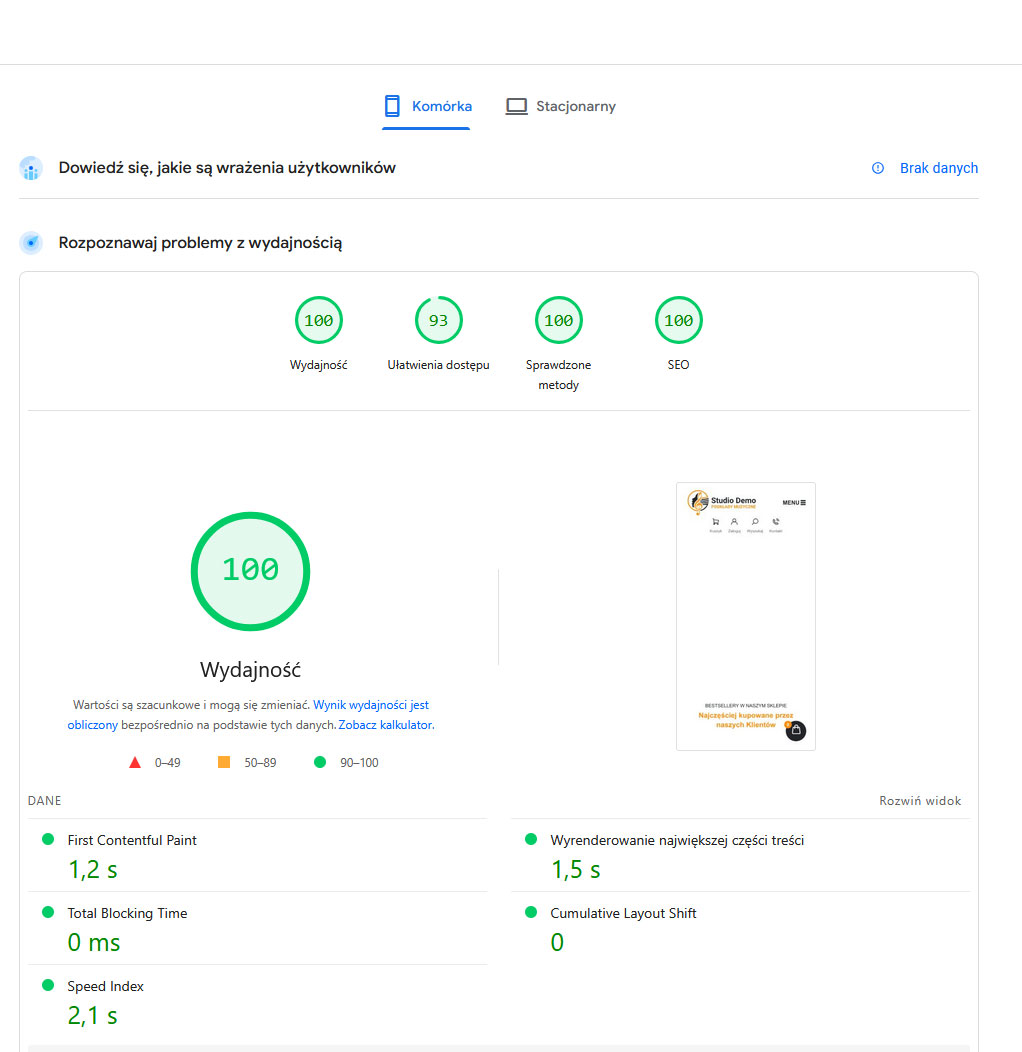This screenshot has height=1052, width=1022.
Task: Click the green dot beside Total Blocking Time
Action: (48, 913)
